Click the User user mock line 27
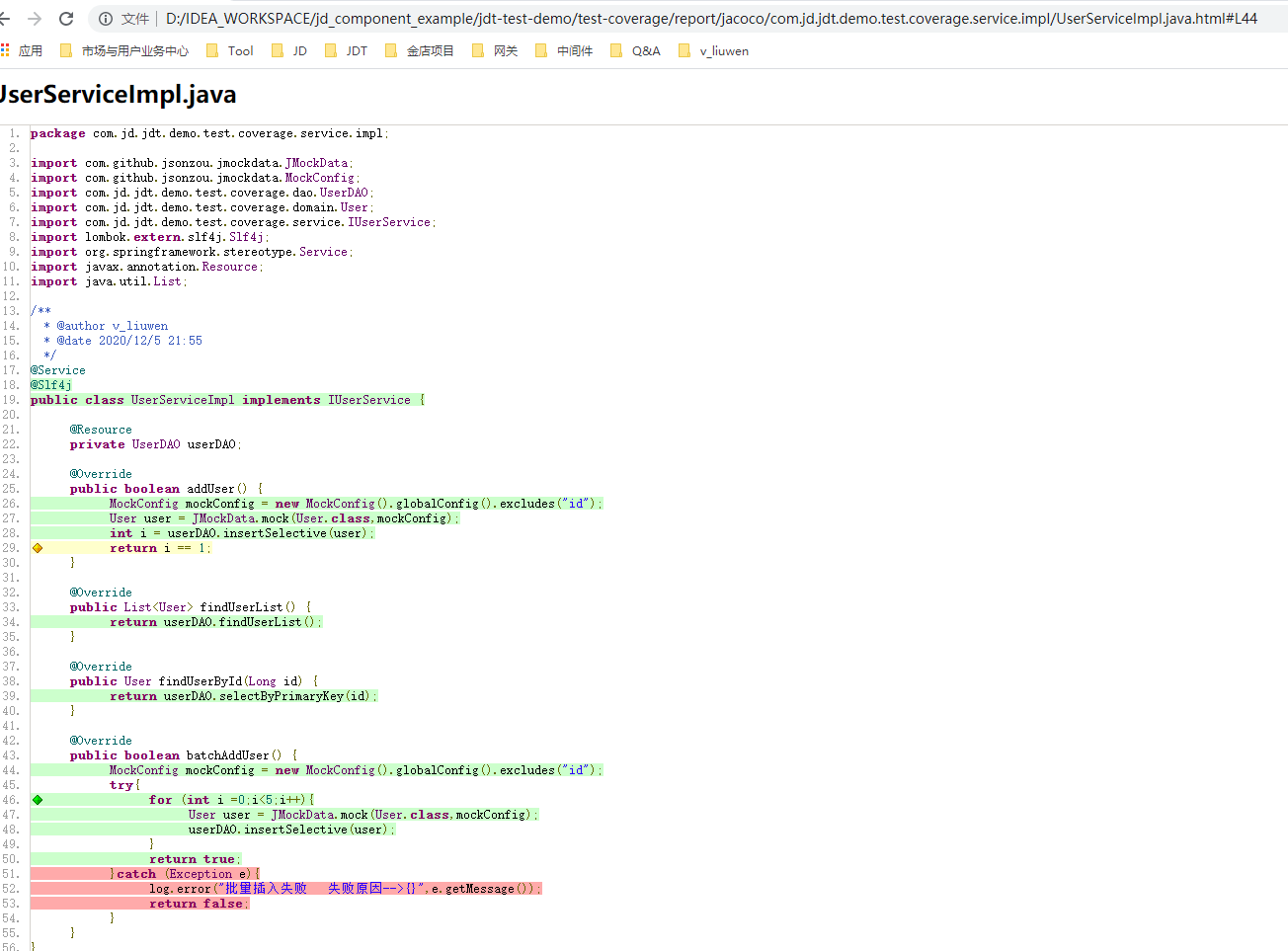Screen dimensions: 1288x951 [284, 518]
